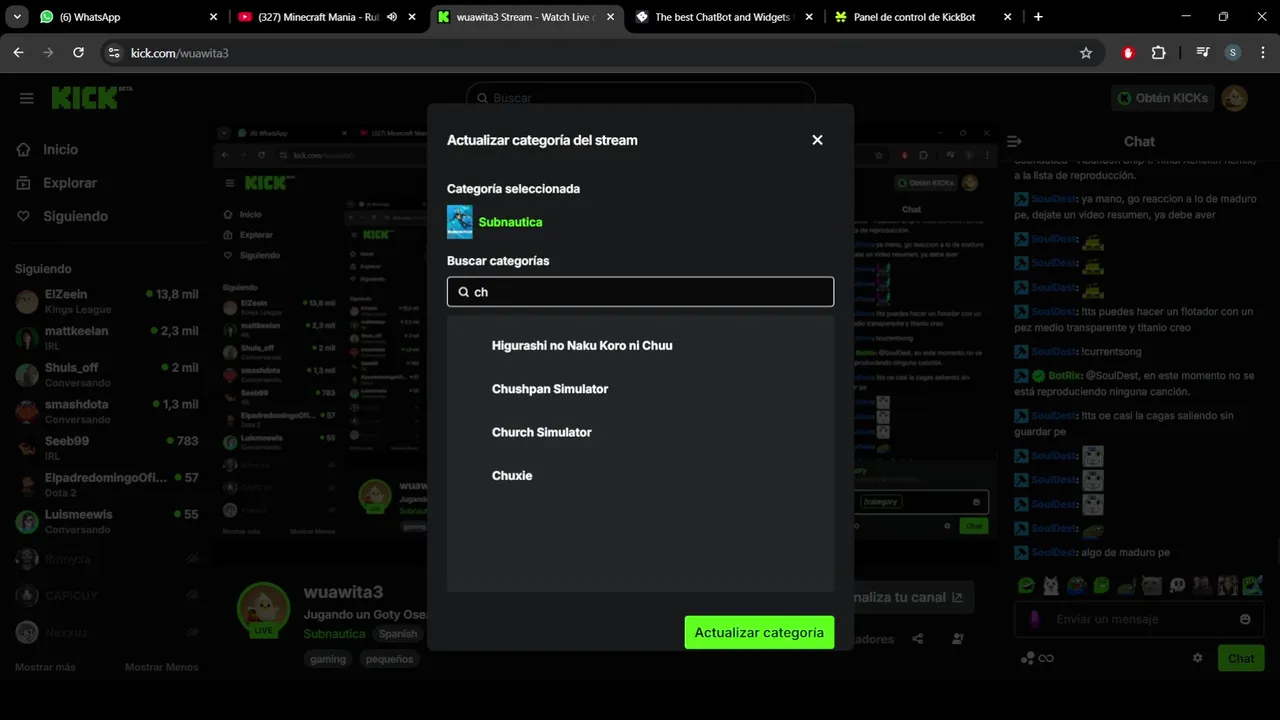Click the share icon under stream
The image size is (1280, 720).
click(x=917, y=639)
